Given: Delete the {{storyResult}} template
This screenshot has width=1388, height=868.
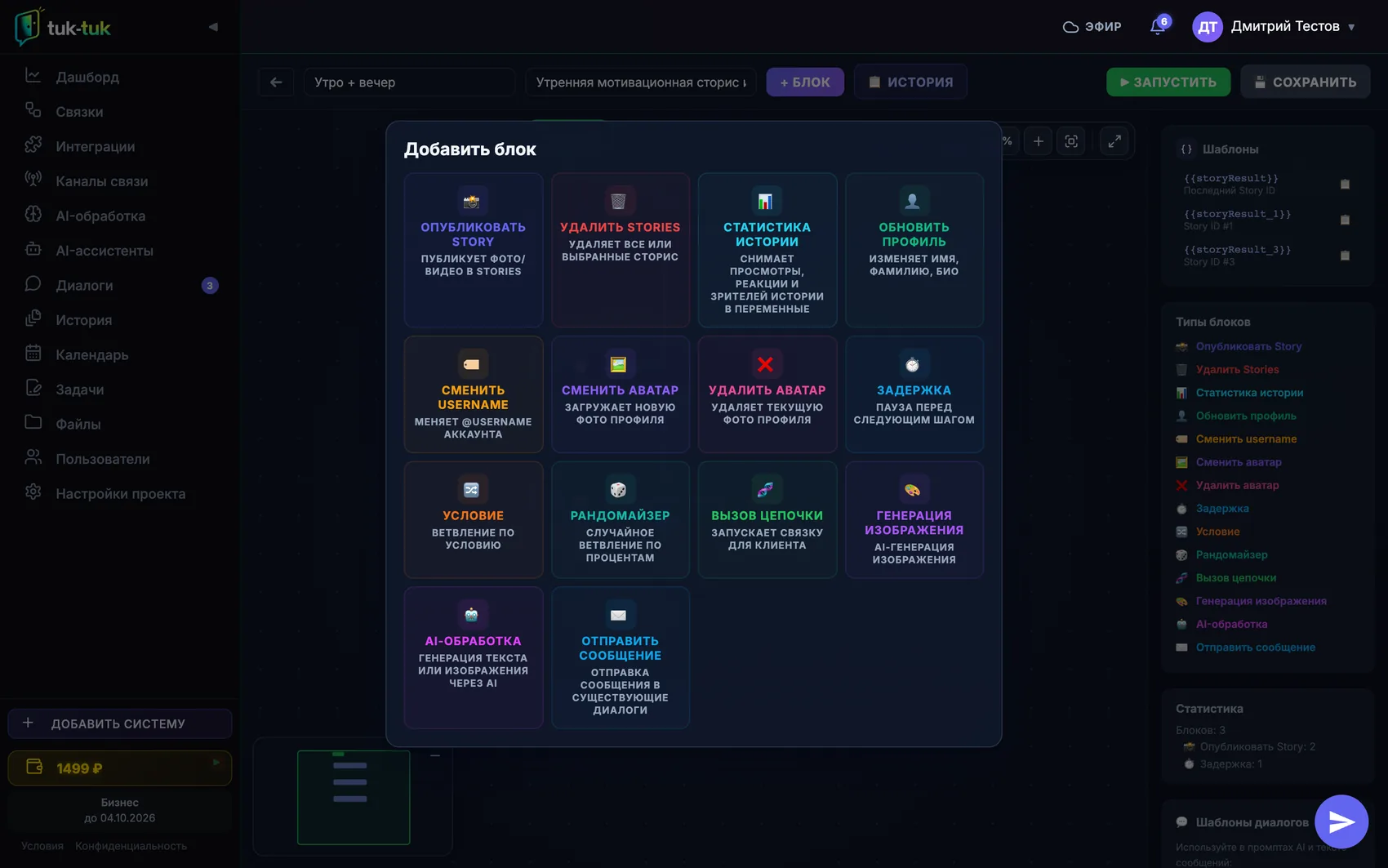Looking at the screenshot, I should click(x=1345, y=185).
